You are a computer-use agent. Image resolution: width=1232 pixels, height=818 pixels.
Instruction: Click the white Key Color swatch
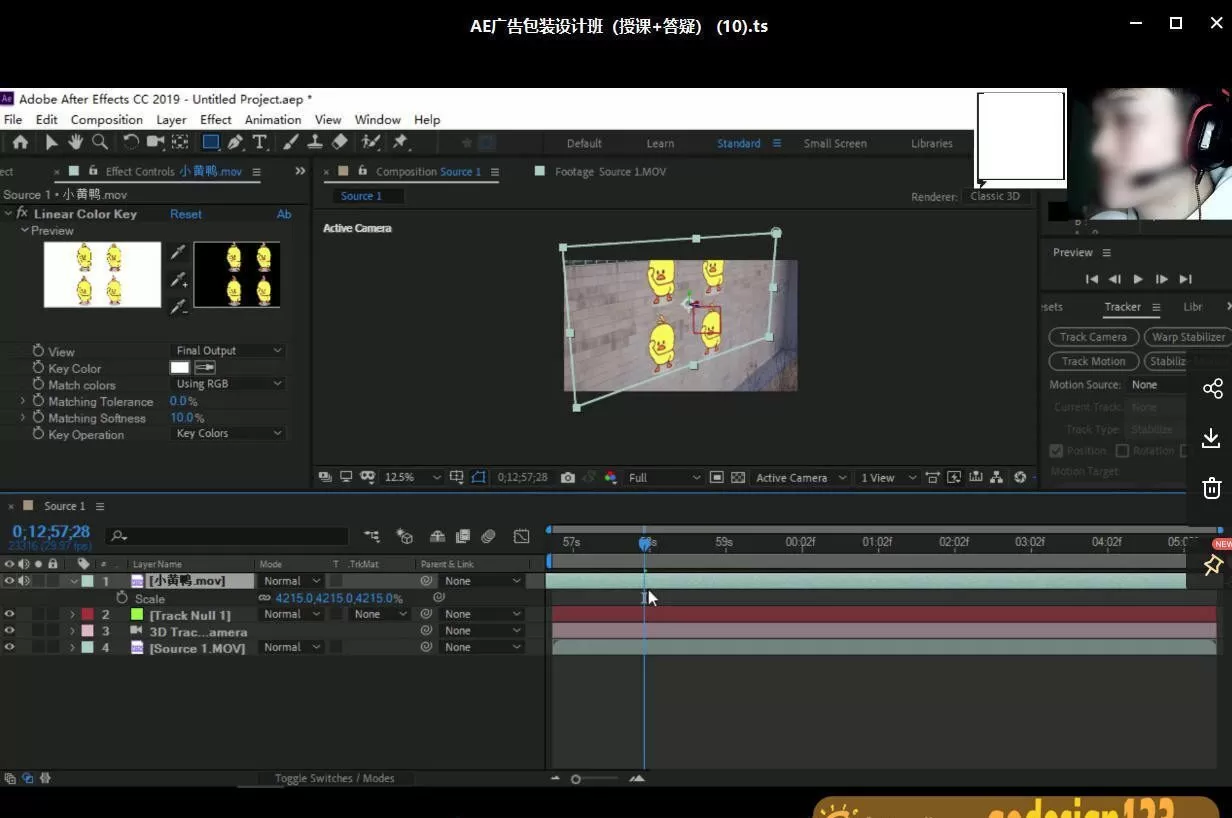[180, 368]
